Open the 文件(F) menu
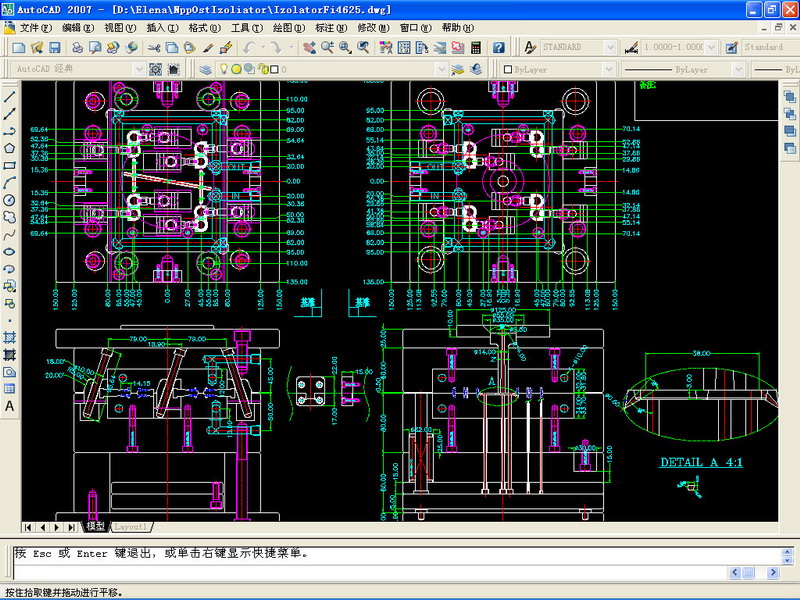Image resolution: width=800 pixels, height=600 pixels. pos(36,27)
